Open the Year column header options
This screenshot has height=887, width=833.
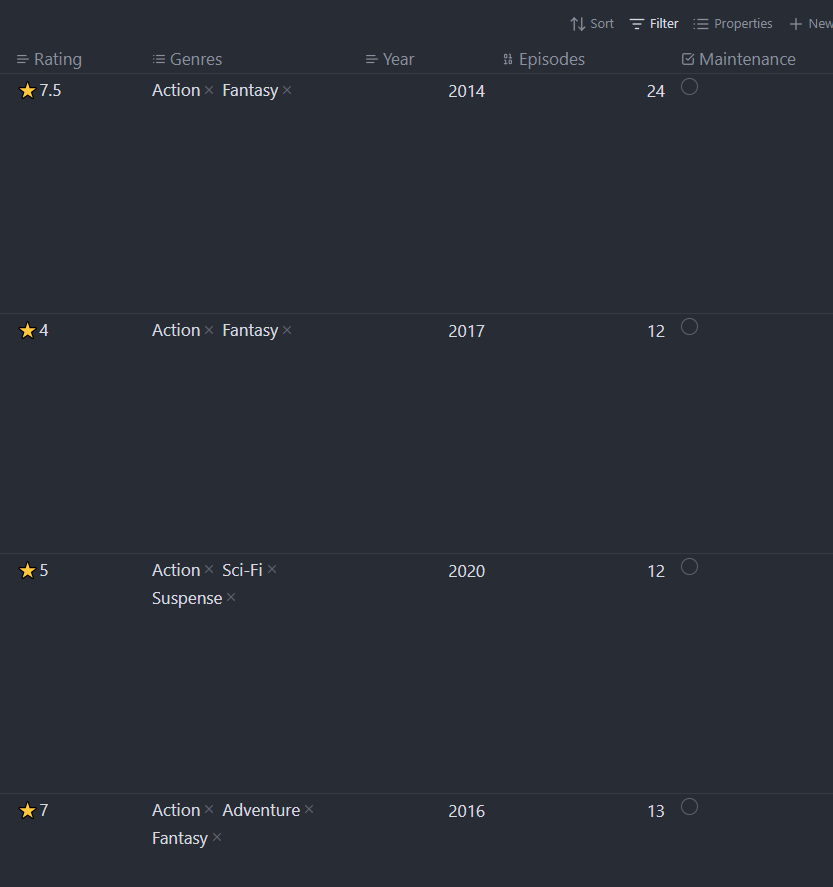(390, 59)
